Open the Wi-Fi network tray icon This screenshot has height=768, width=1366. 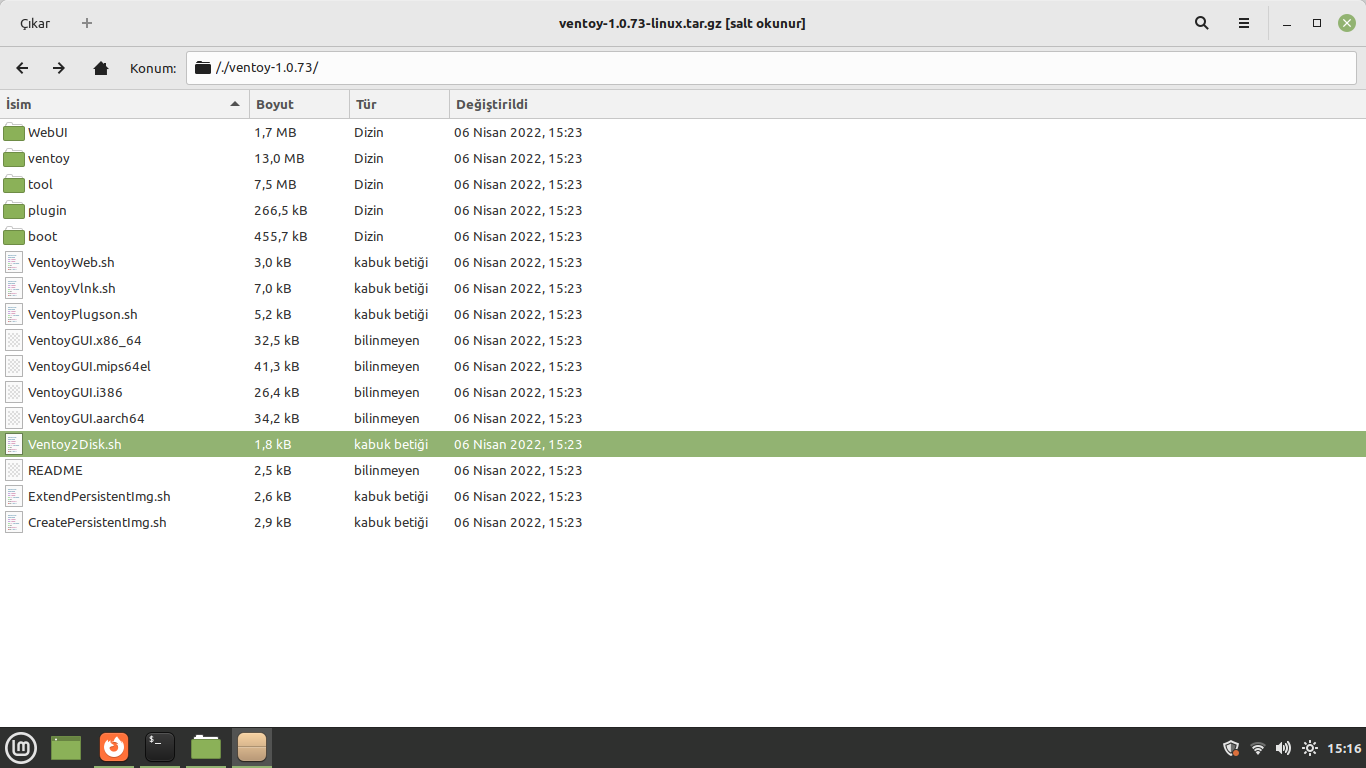click(1258, 748)
